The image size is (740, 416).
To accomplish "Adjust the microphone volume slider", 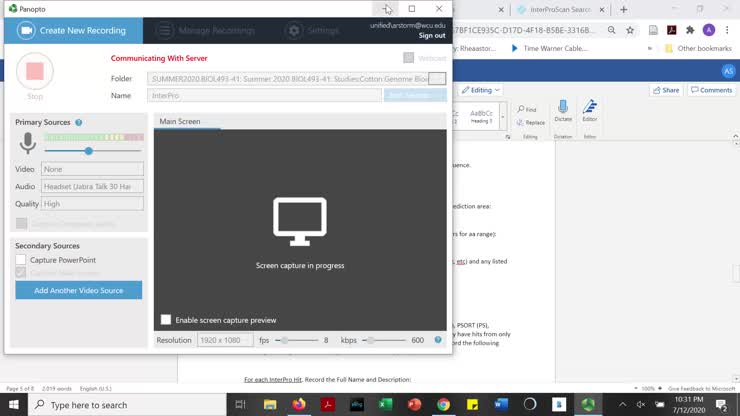I will click(x=89, y=151).
